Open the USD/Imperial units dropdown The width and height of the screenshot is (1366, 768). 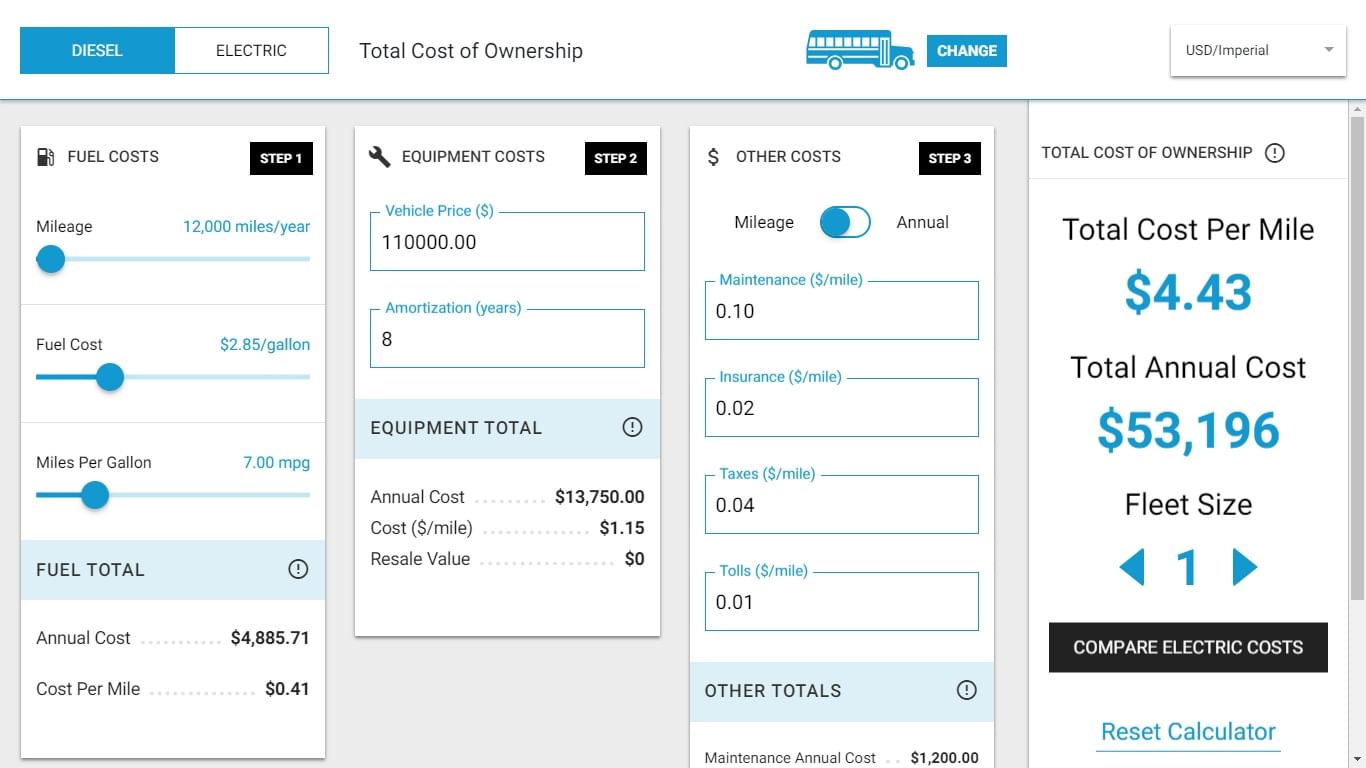click(x=1258, y=50)
